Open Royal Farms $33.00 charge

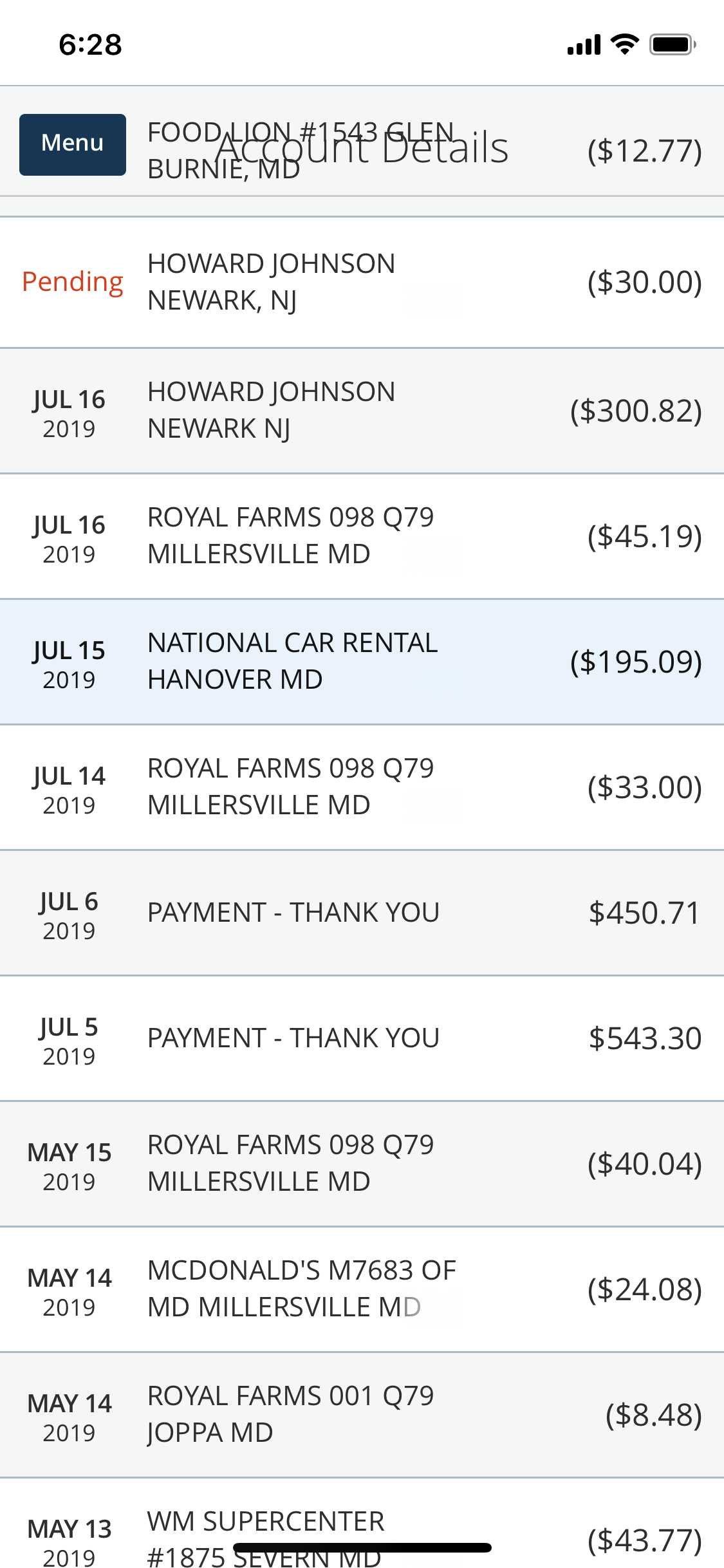[x=362, y=787]
